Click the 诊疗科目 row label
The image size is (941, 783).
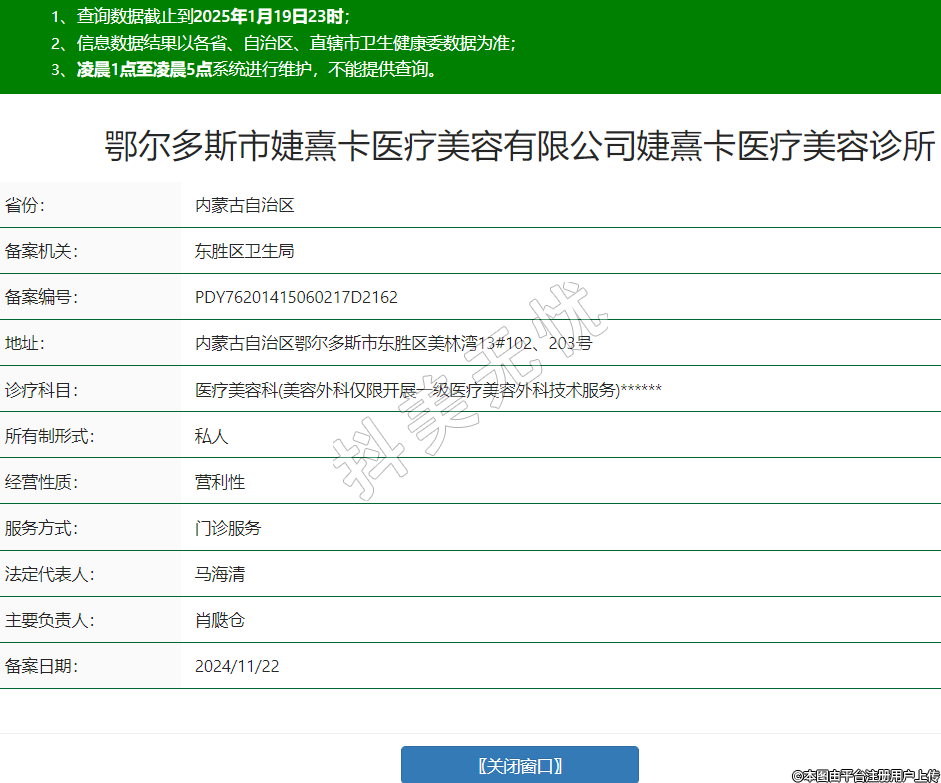coord(41,390)
